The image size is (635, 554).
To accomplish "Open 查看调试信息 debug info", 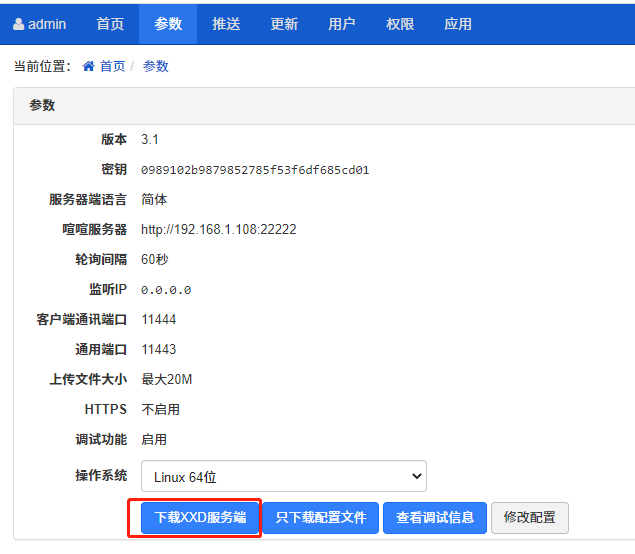I will tap(435, 518).
